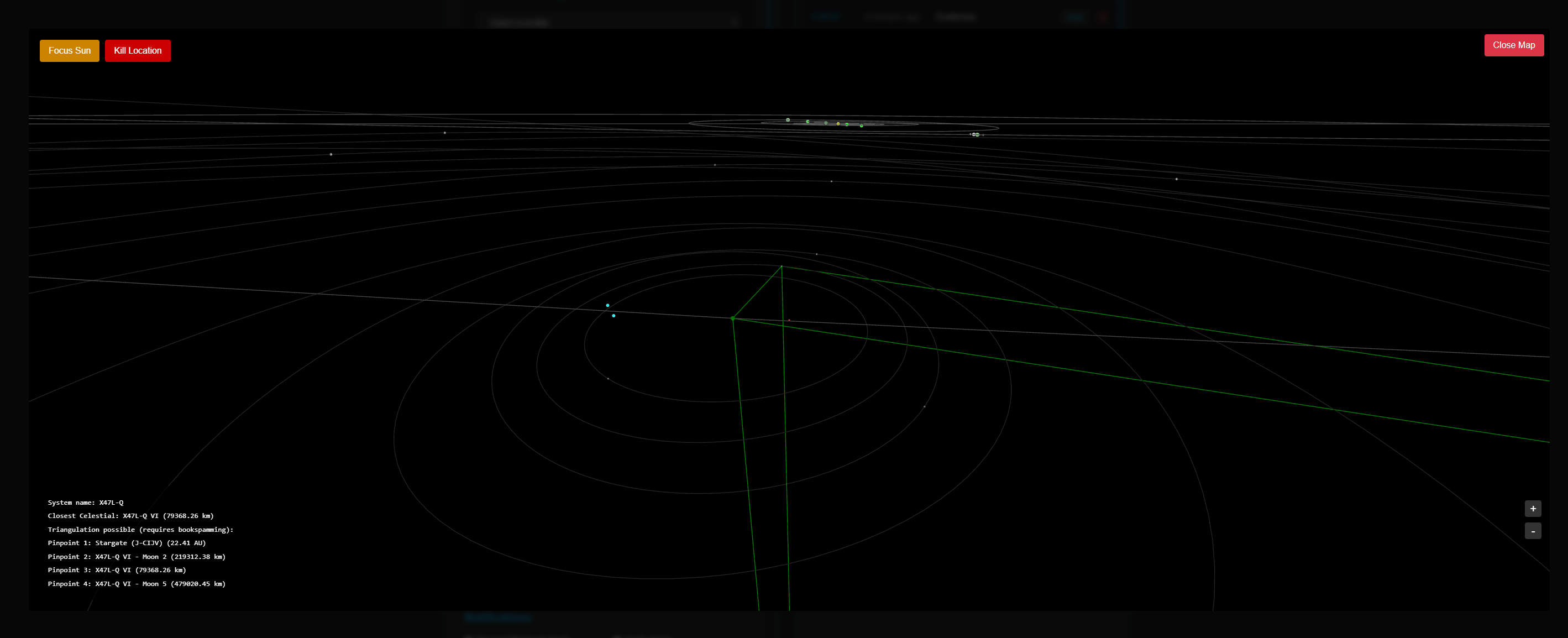Select the leftmost green planet in the orbit cluster
The image size is (1568, 638).
788,120
